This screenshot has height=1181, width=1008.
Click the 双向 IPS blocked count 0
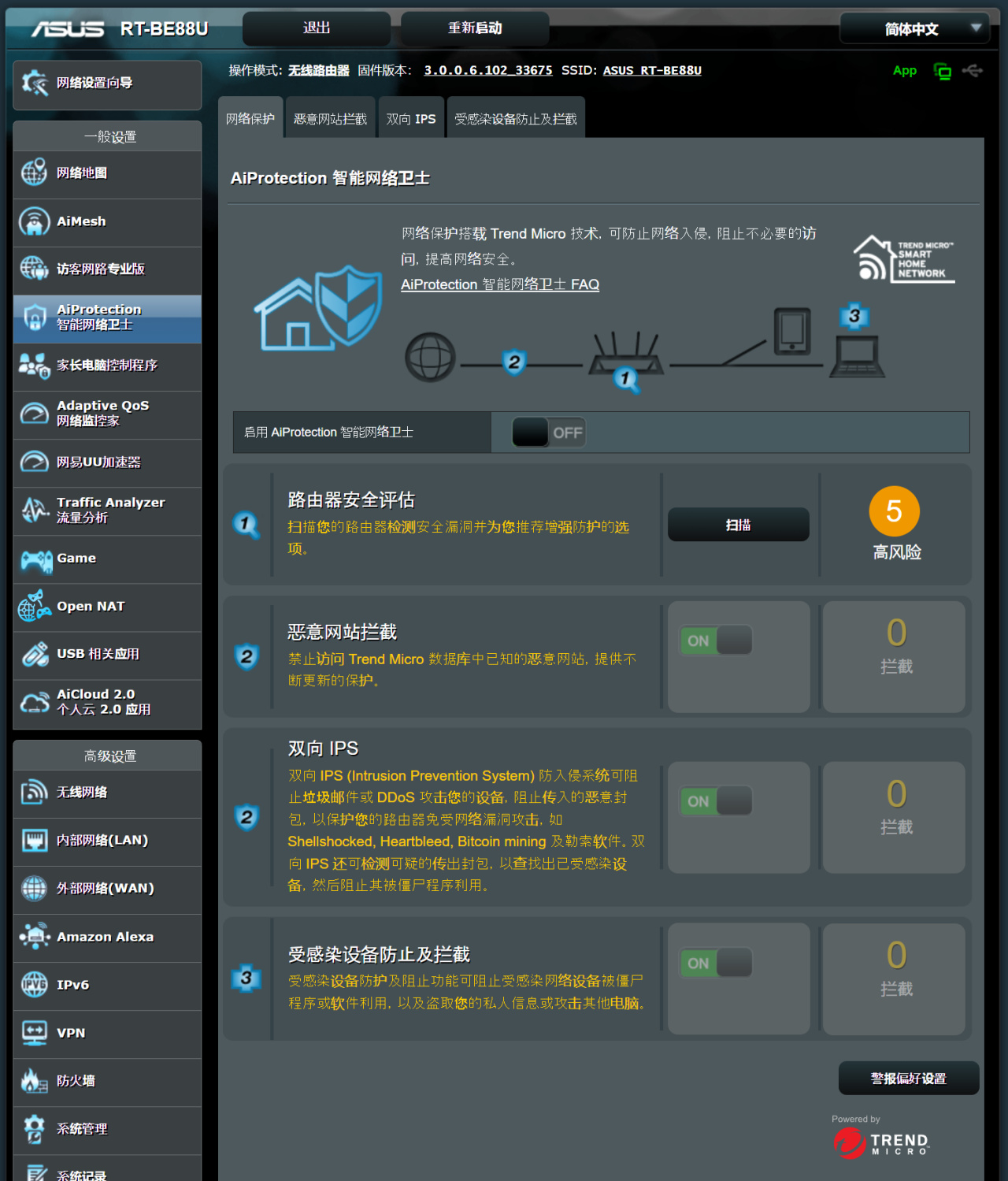click(896, 793)
